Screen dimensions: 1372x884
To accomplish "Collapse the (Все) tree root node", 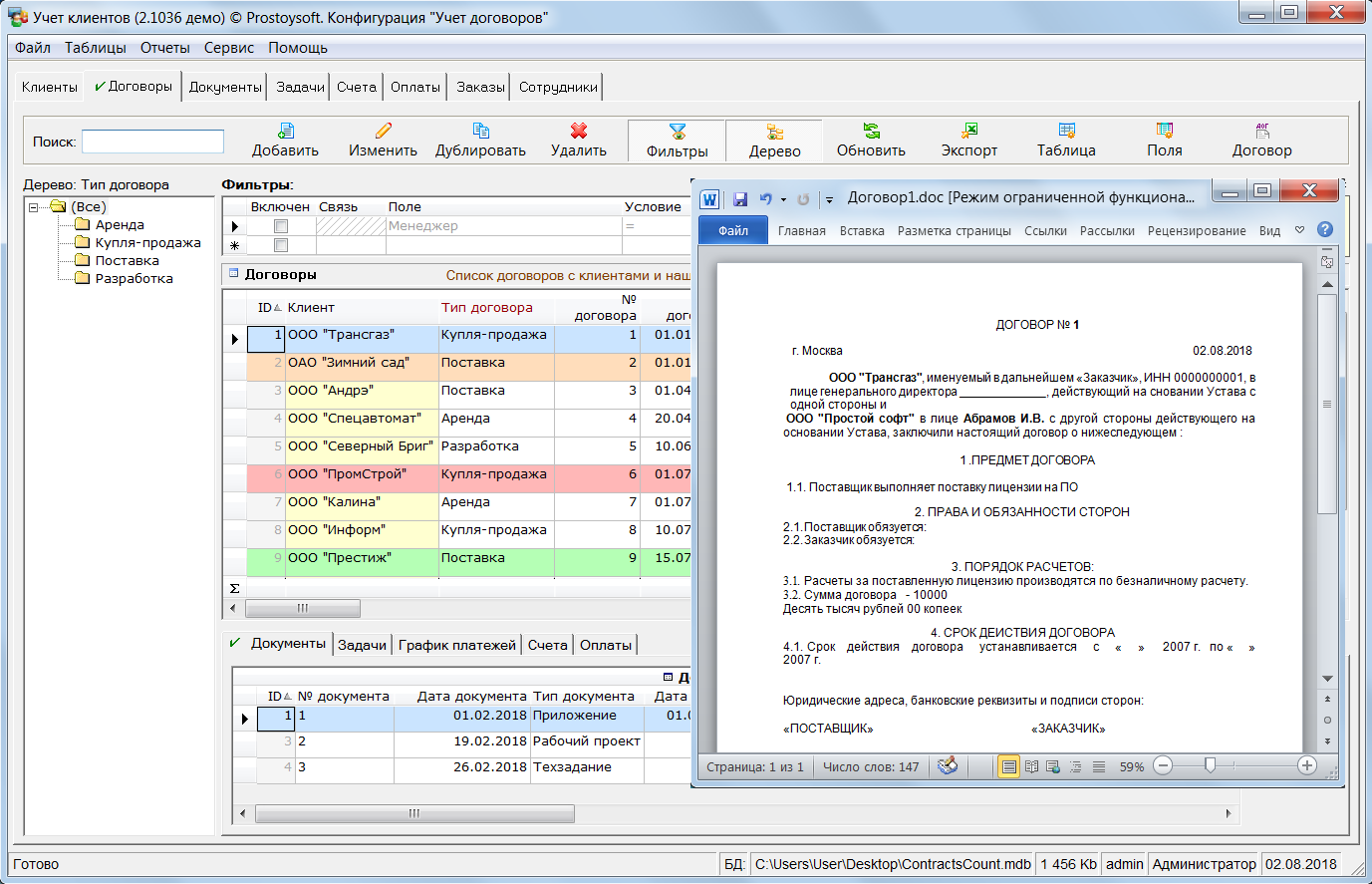I will [34, 207].
